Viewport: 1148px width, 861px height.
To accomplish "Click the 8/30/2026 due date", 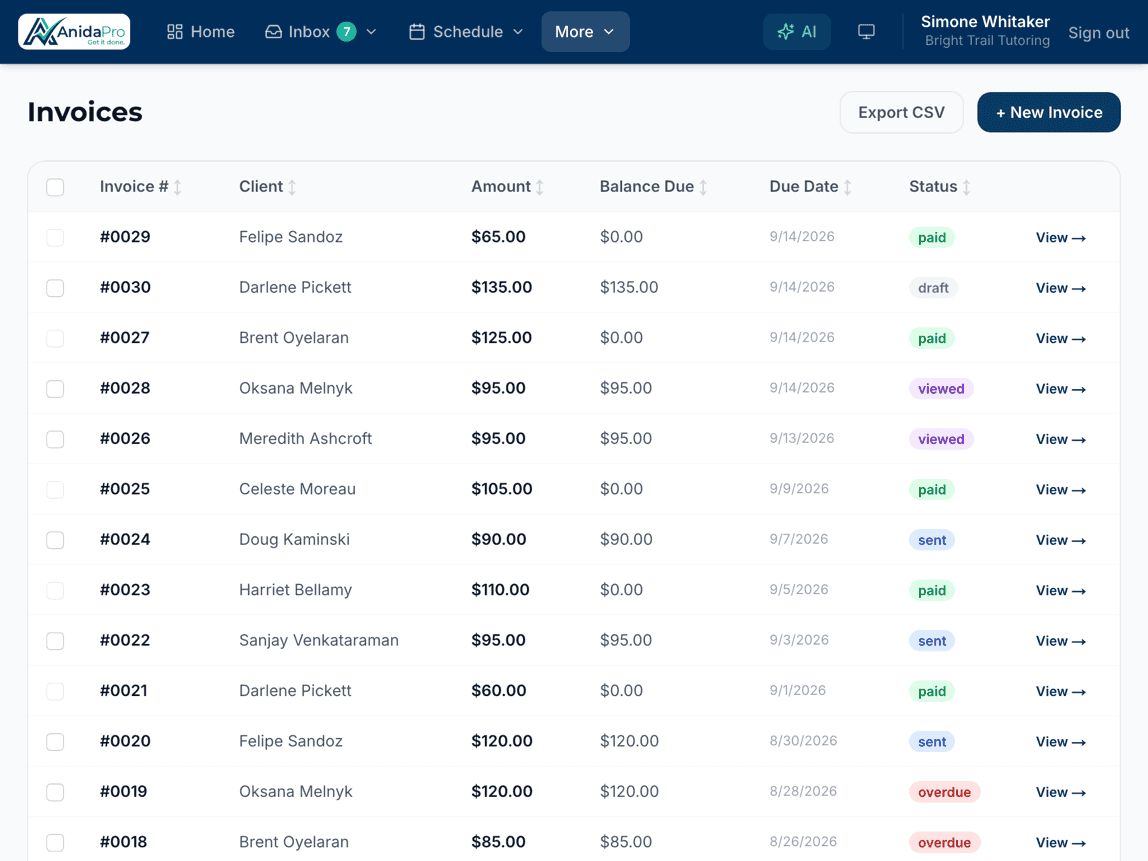I will pos(803,741).
